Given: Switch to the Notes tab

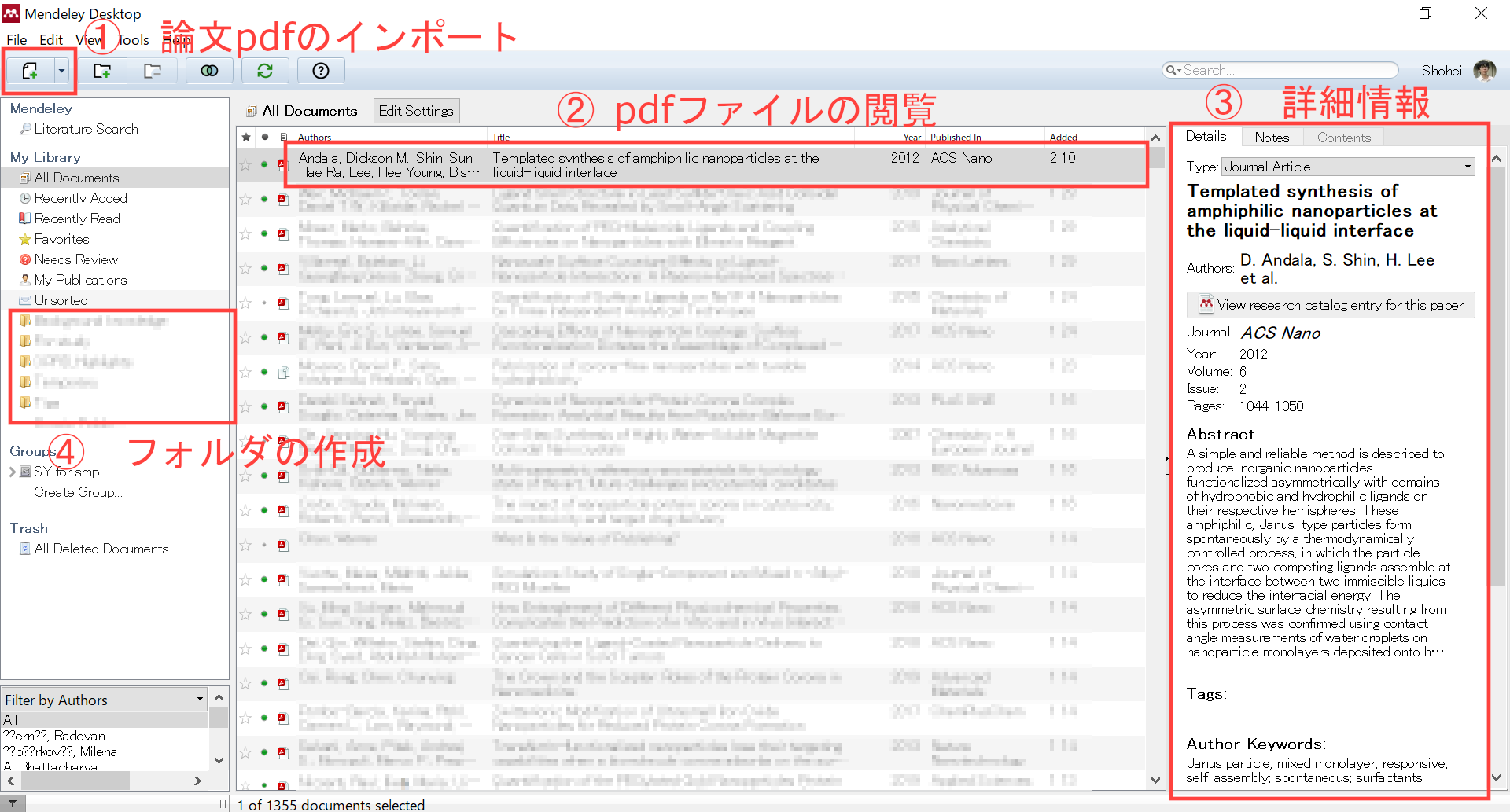Looking at the screenshot, I should [x=1272, y=138].
